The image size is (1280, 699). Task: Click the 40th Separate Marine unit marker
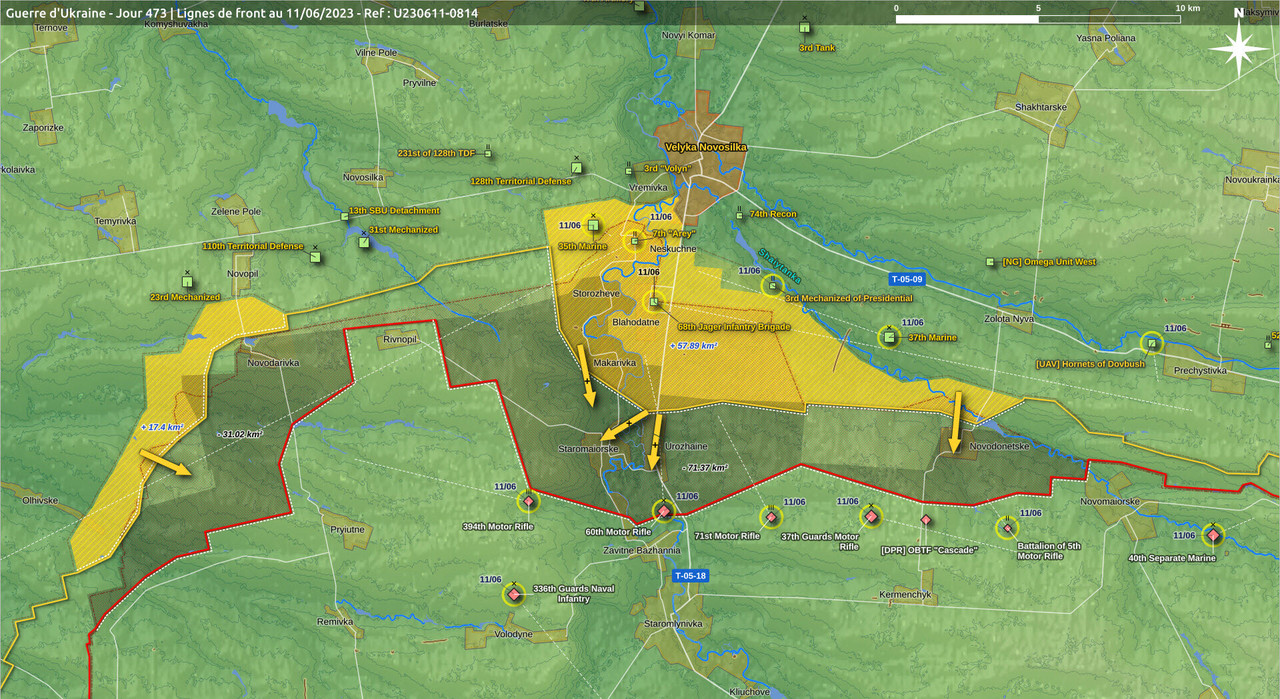click(x=1213, y=536)
